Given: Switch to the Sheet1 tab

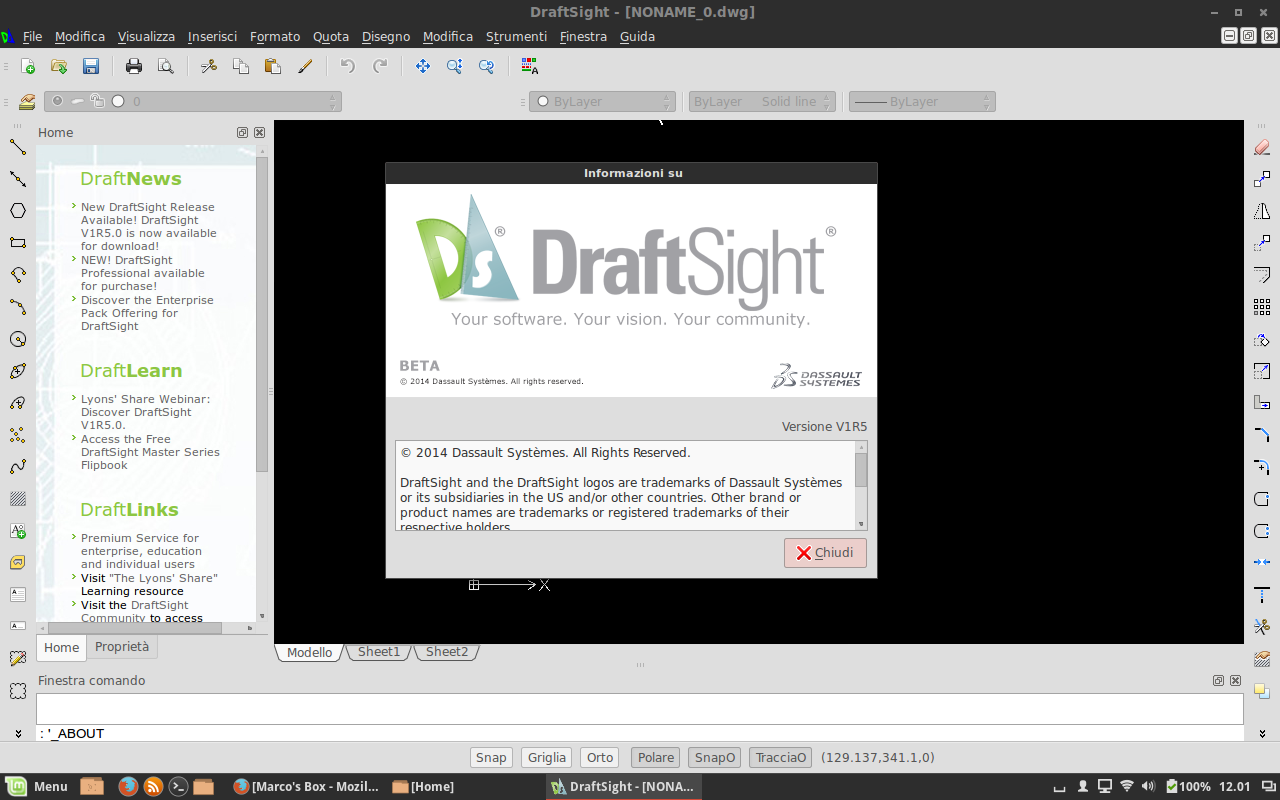Looking at the screenshot, I should (379, 652).
